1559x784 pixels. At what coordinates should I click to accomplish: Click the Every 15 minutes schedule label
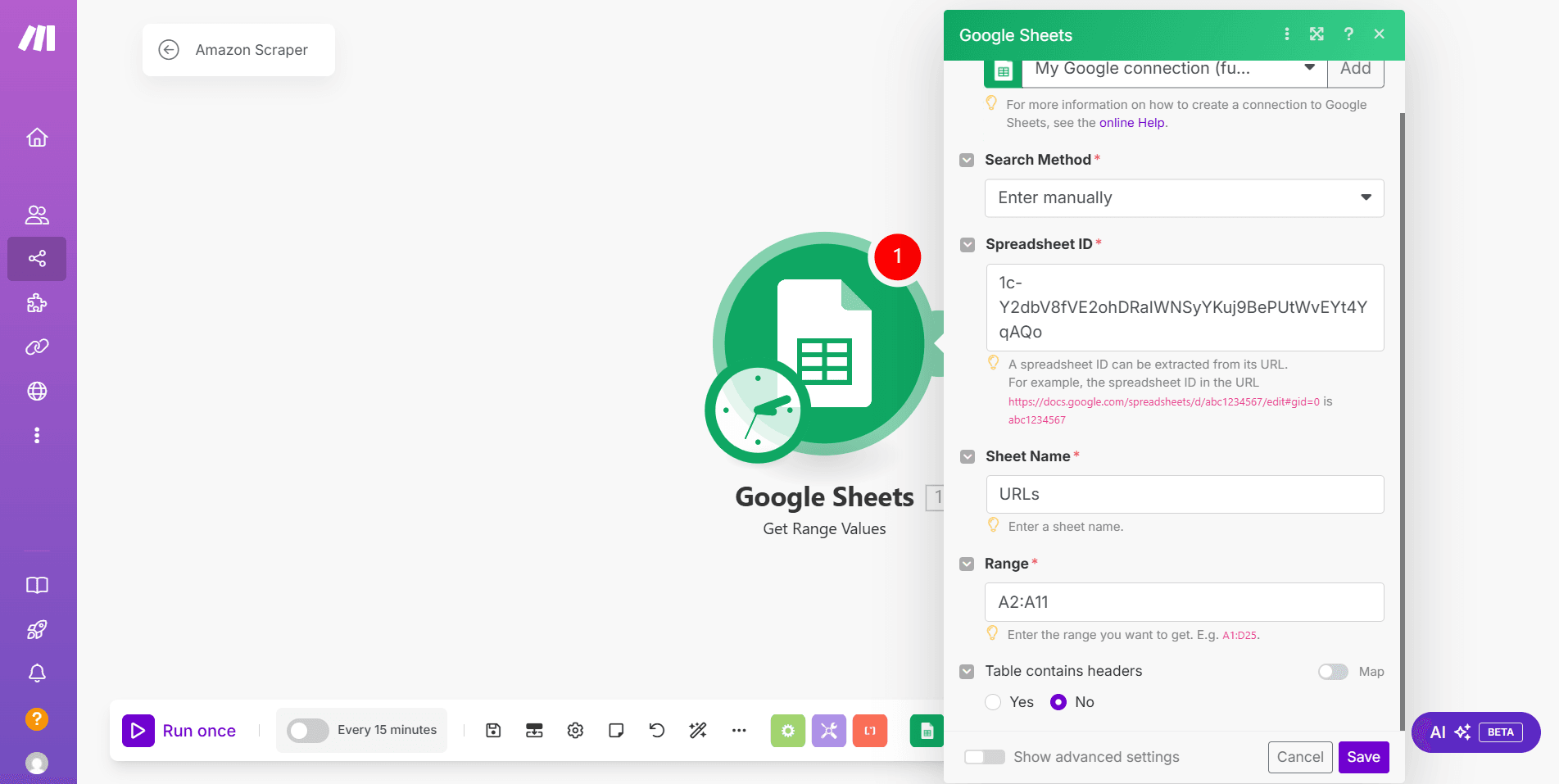point(387,730)
